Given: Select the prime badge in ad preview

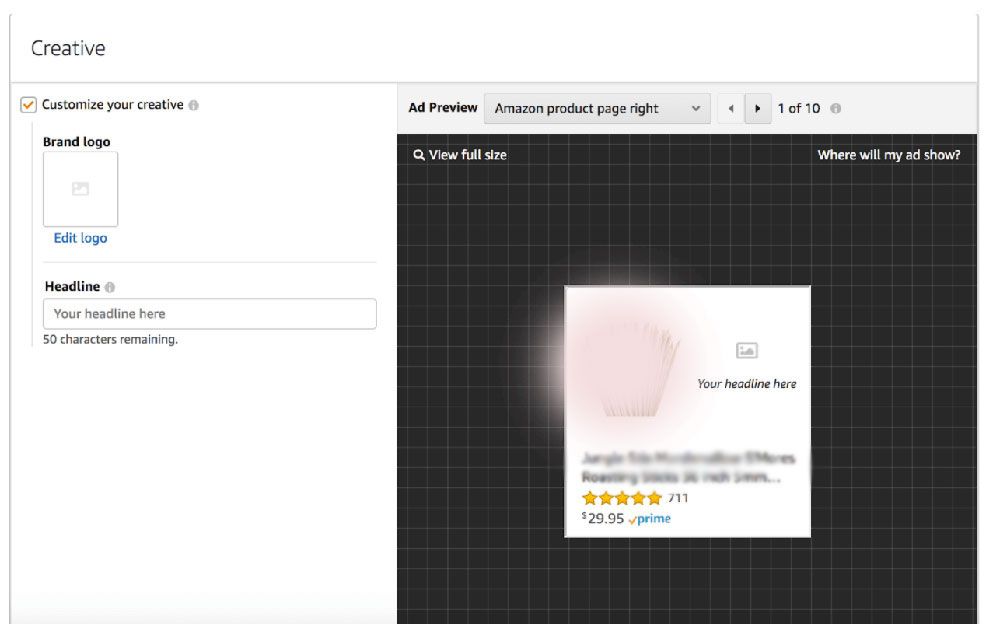Looking at the screenshot, I should tap(649, 519).
